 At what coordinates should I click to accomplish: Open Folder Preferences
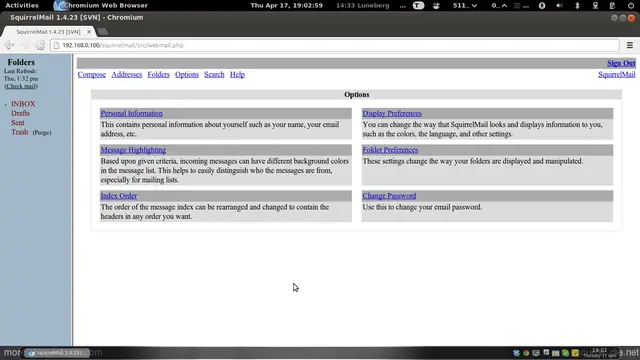click(x=390, y=150)
